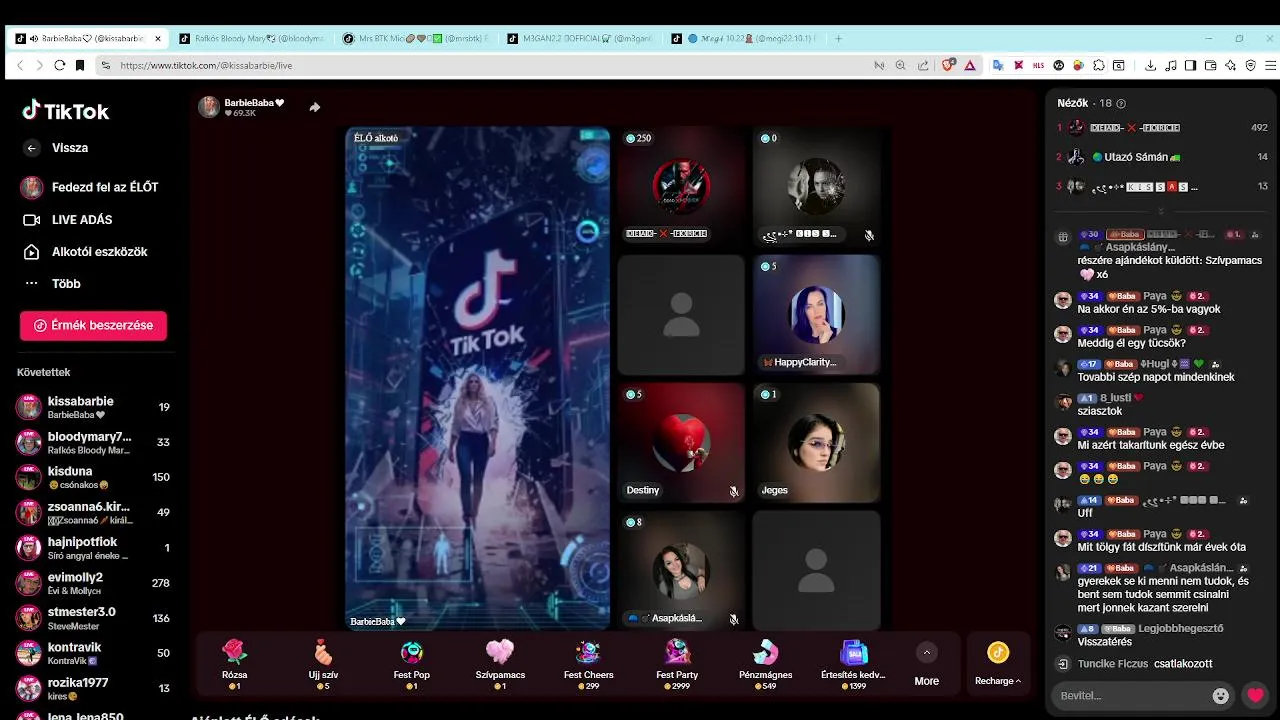Open browser hamburger menu

click(1269, 65)
